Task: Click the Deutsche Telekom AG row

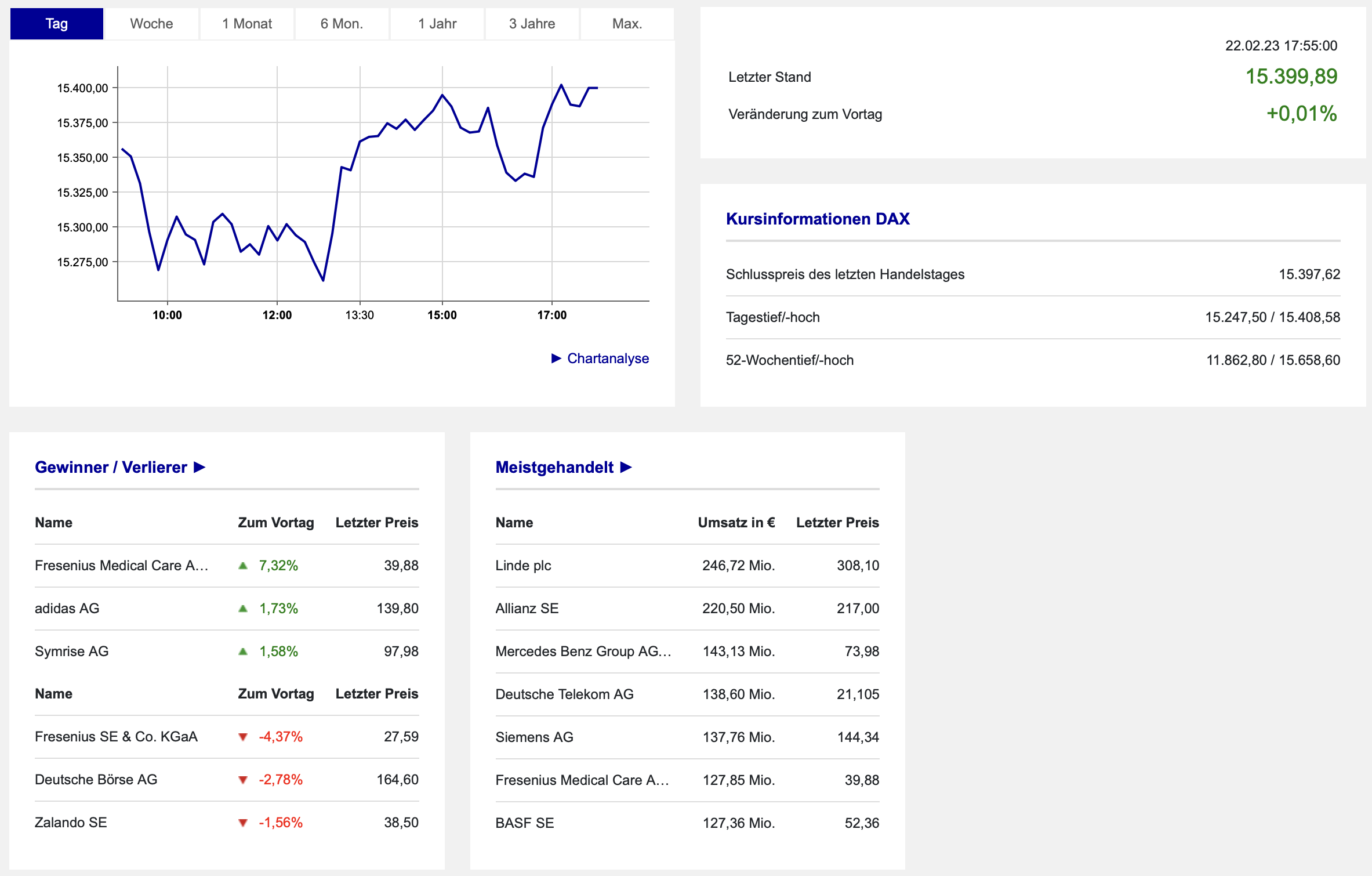Action: tap(564, 694)
